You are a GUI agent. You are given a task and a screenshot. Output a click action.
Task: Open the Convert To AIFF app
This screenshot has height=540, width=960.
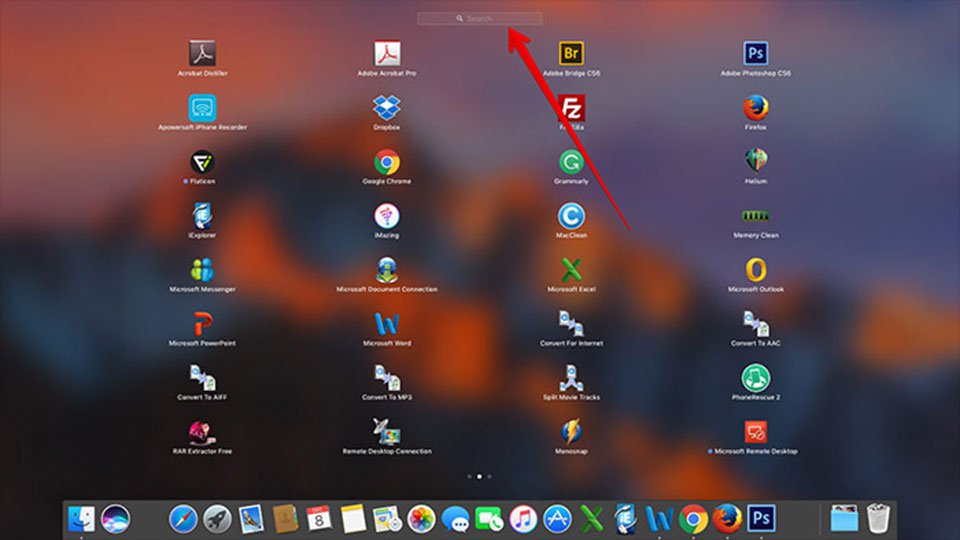(202, 378)
